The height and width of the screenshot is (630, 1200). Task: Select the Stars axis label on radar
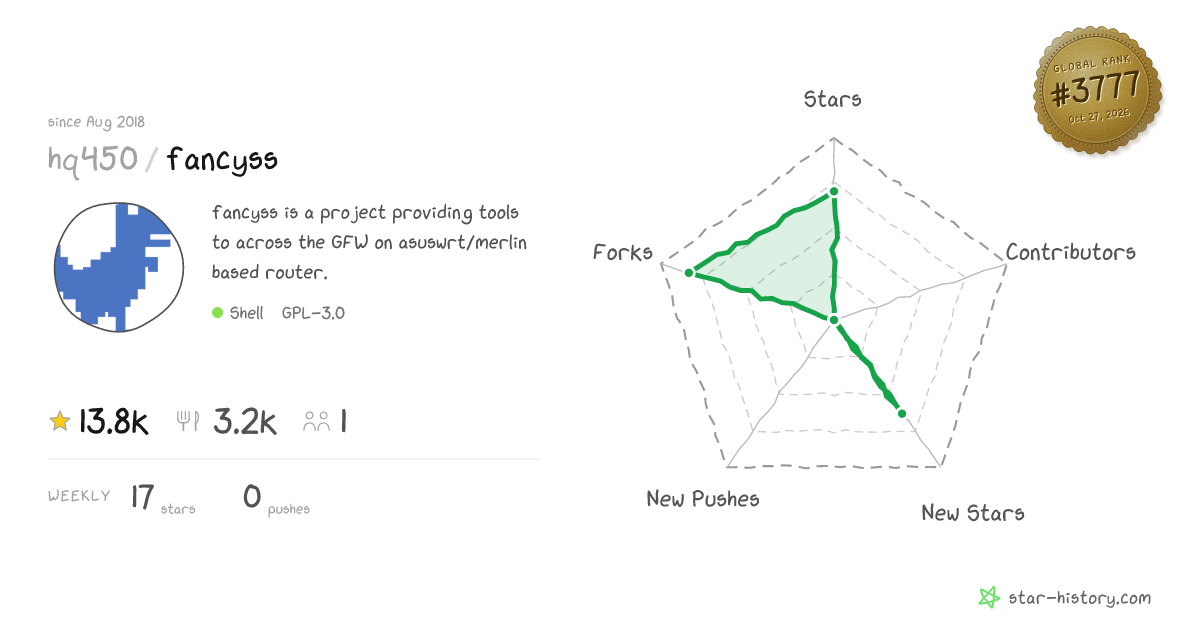(x=833, y=99)
